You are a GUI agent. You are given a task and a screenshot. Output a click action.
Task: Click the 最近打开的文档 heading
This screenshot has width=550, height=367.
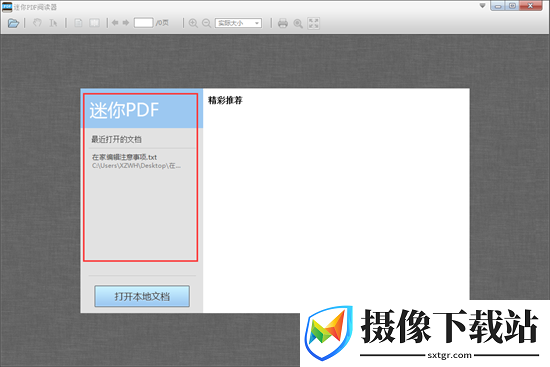[x=116, y=139]
